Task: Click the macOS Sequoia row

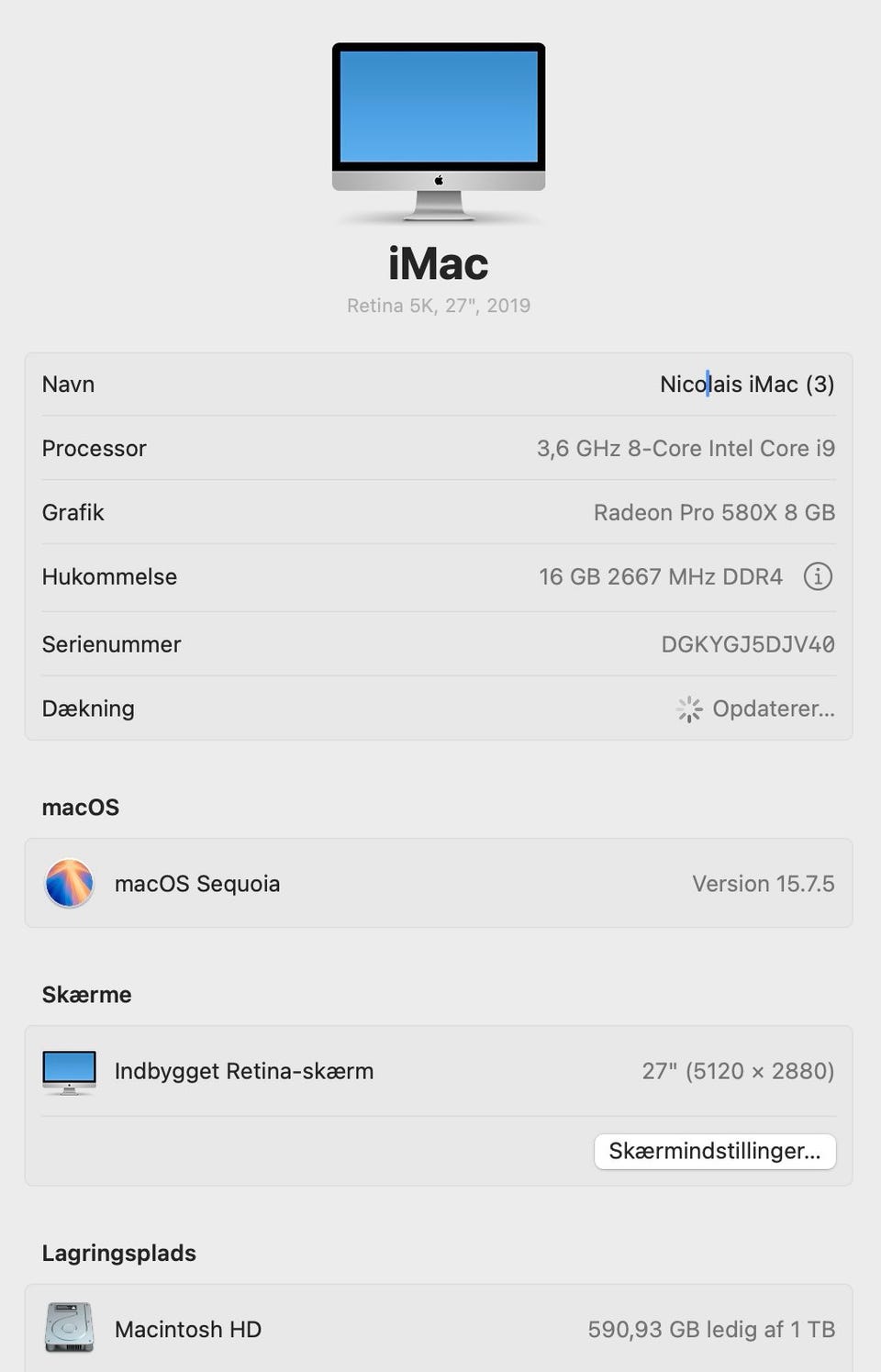Action: click(x=439, y=883)
